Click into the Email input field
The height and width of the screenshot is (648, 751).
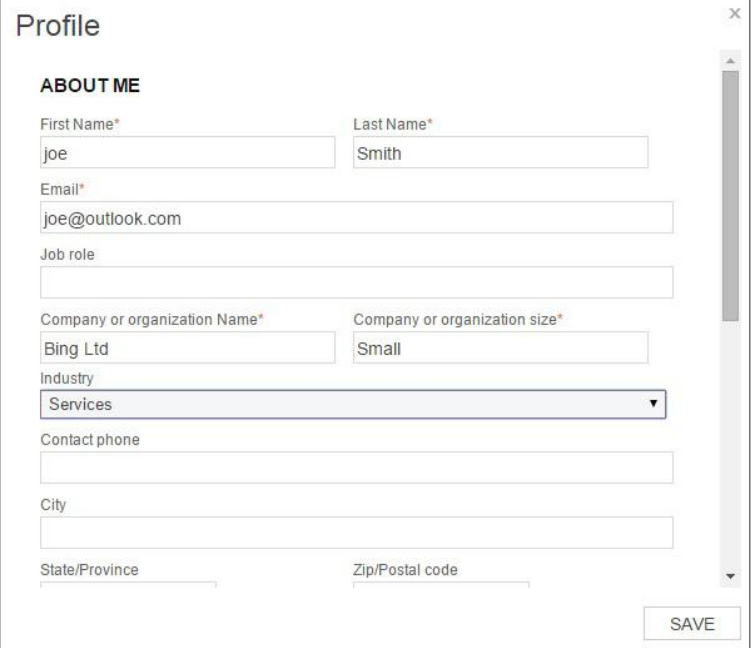click(356, 217)
